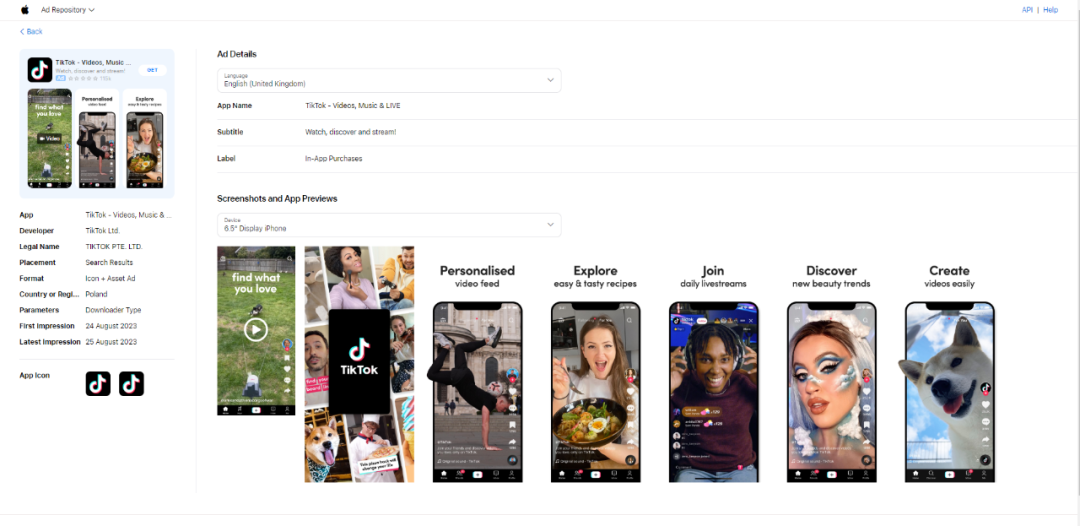The height and width of the screenshot is (526, 1080).
Task: Select the 'TIKTOK PTE. LTD.' legal name value
Action: click(x=114, y=246)
